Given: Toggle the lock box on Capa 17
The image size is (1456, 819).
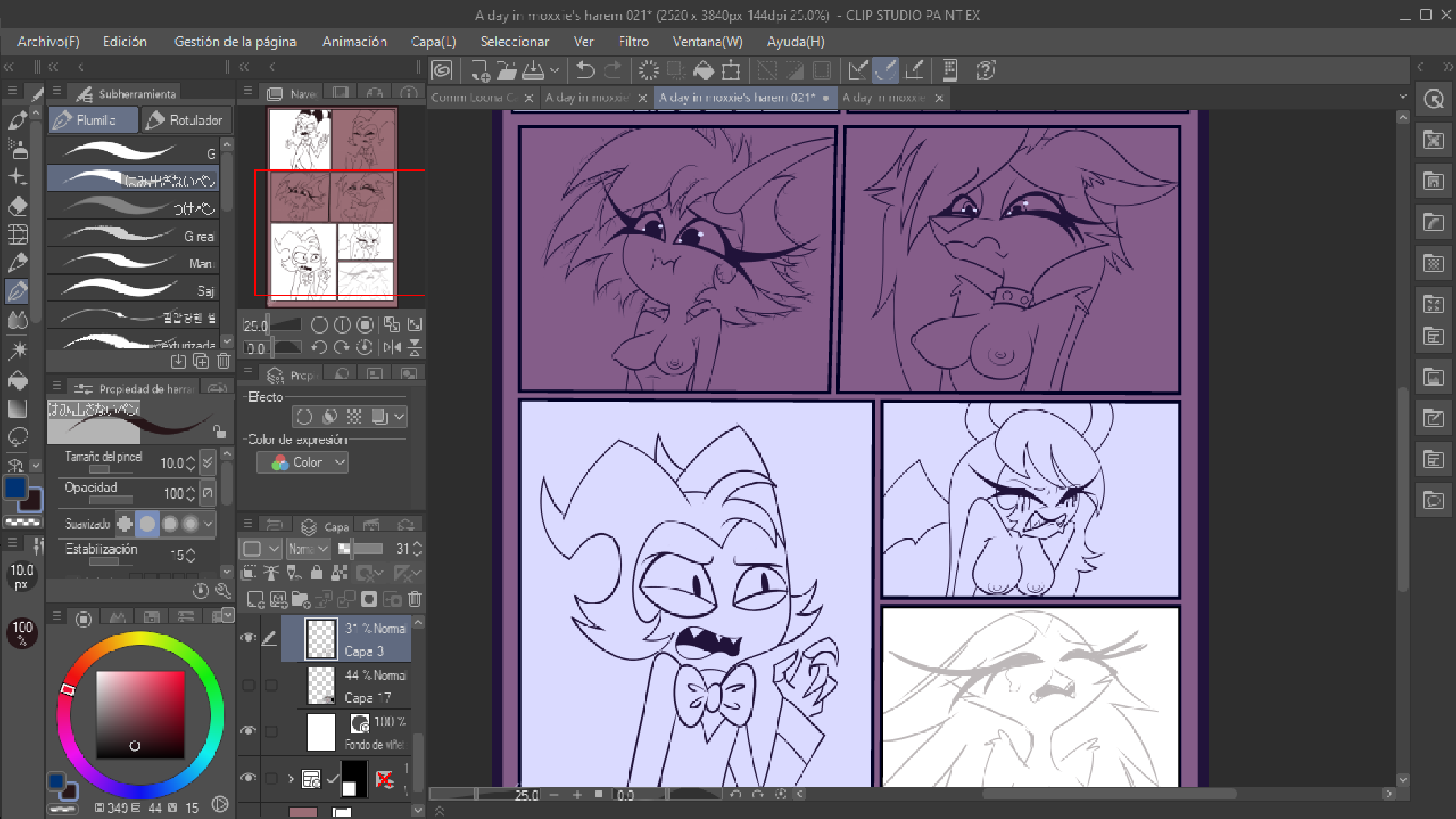Looking at the screenshot, I should click(x=271, y=685).
